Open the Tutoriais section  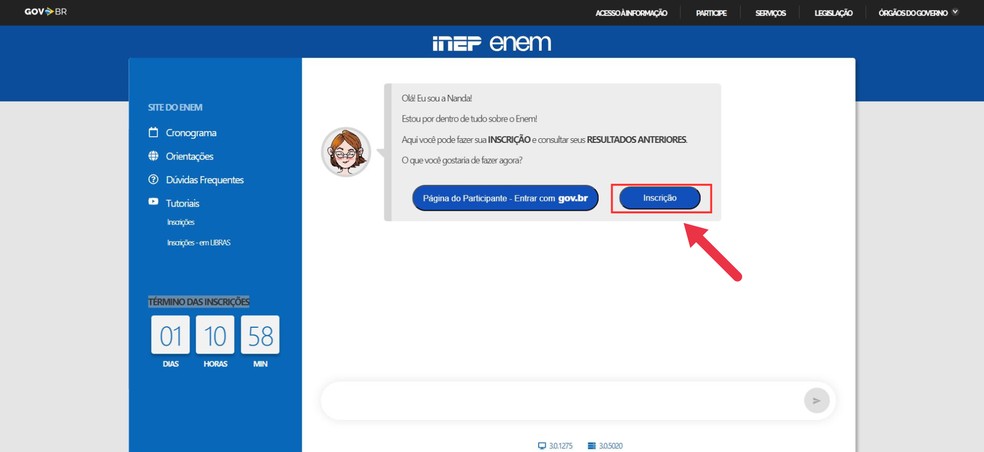[x=183, y=203]
